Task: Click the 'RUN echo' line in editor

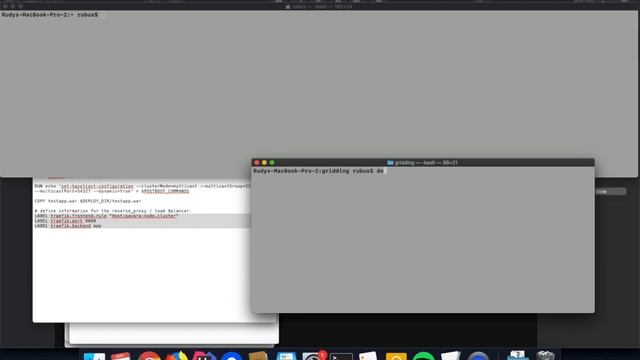Action: [142, 186]
